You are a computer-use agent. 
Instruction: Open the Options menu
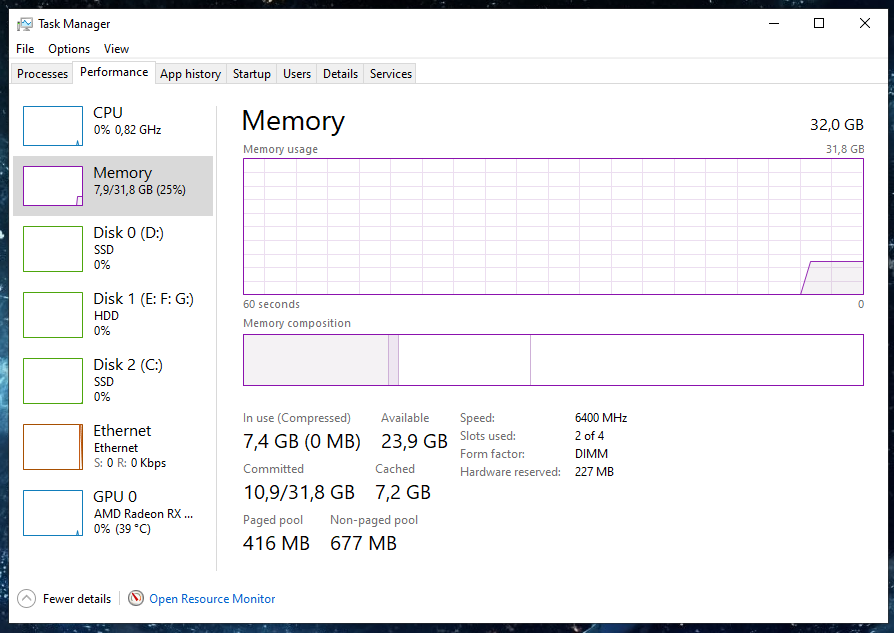coord(69,49)
